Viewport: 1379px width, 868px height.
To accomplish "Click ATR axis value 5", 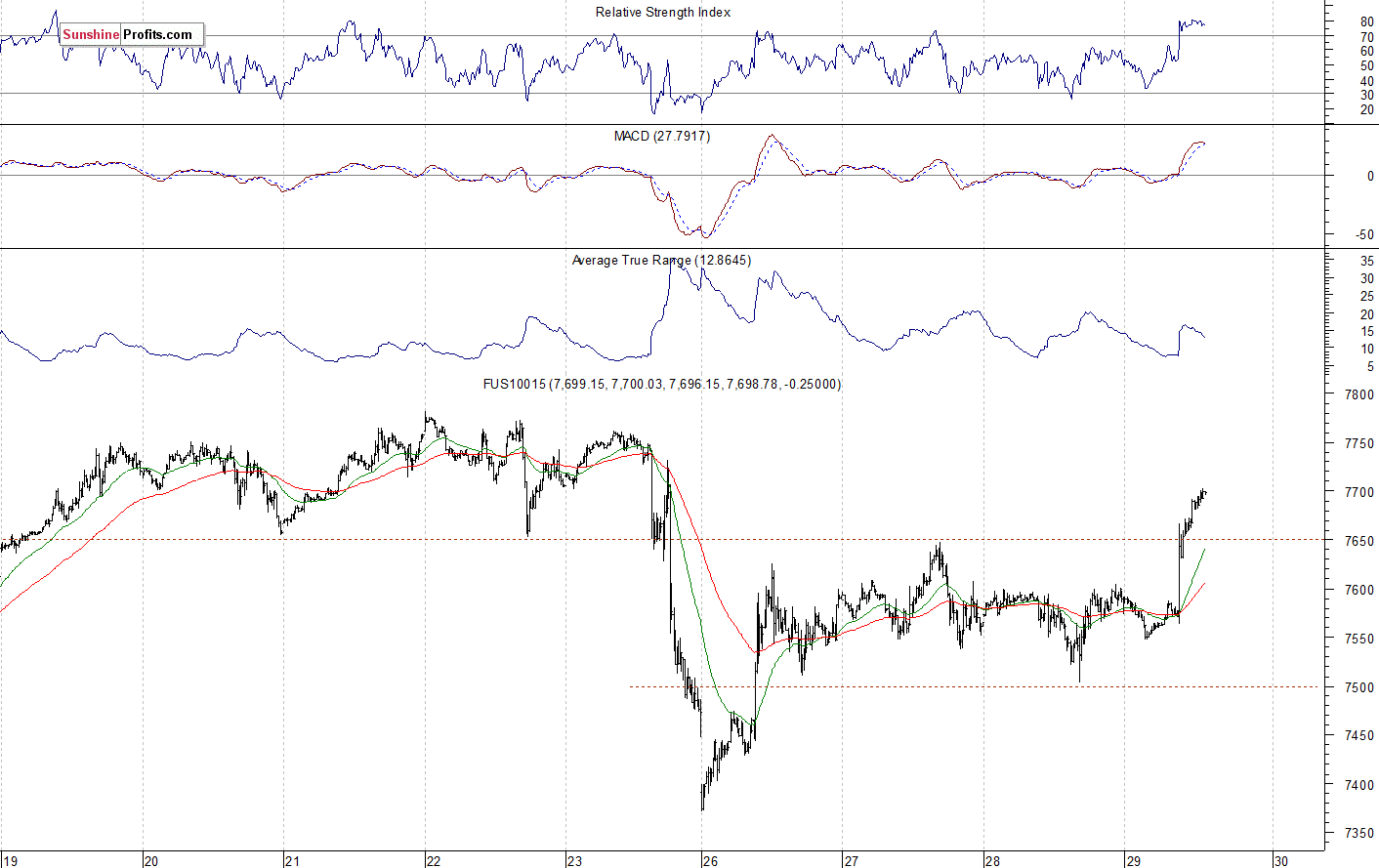I will click(1370, 367).
